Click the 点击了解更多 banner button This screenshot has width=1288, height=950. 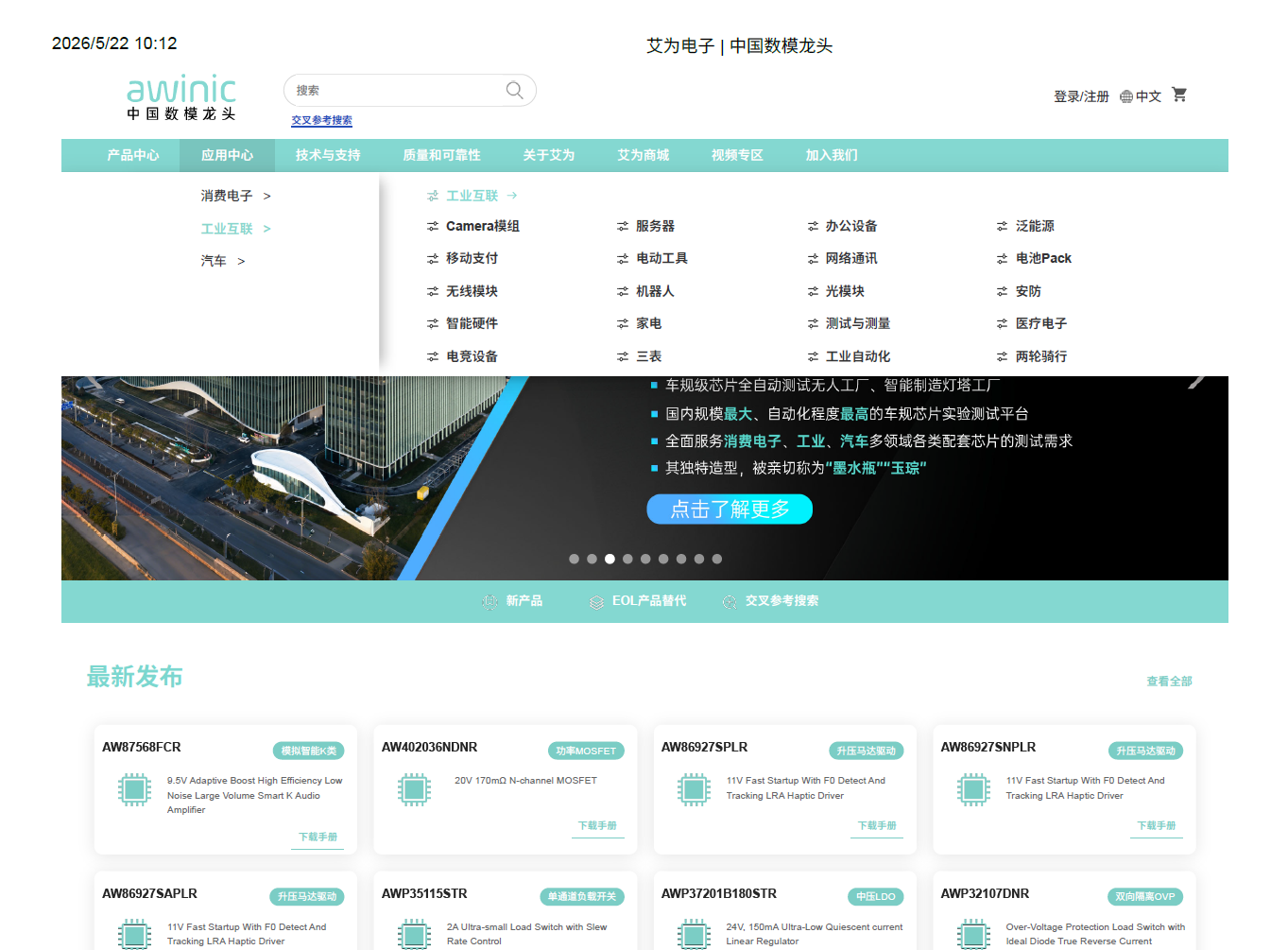pyautogui.click(x=730, y=509)
